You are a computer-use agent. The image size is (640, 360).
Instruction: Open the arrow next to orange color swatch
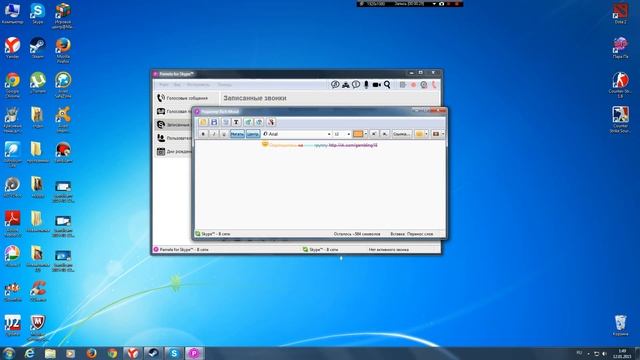tap(366, 134)
